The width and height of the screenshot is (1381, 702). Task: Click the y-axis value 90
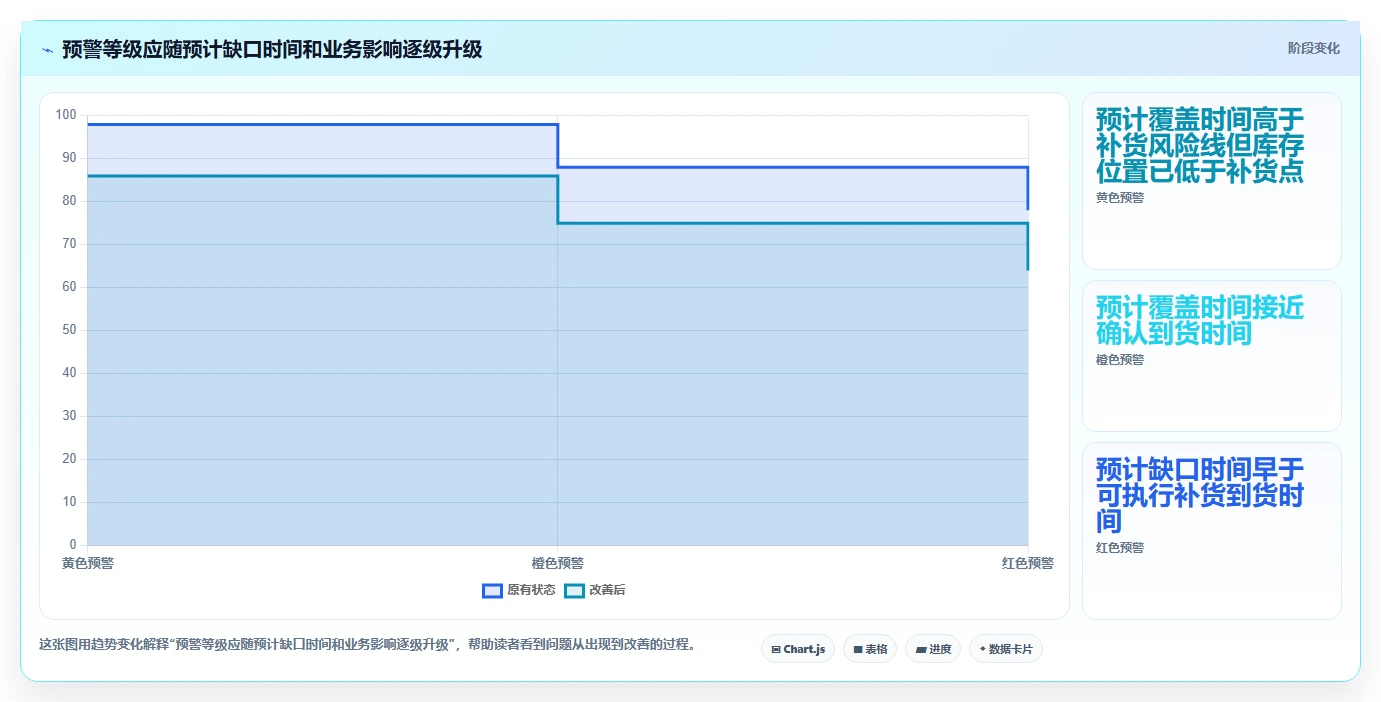(69, 158)
